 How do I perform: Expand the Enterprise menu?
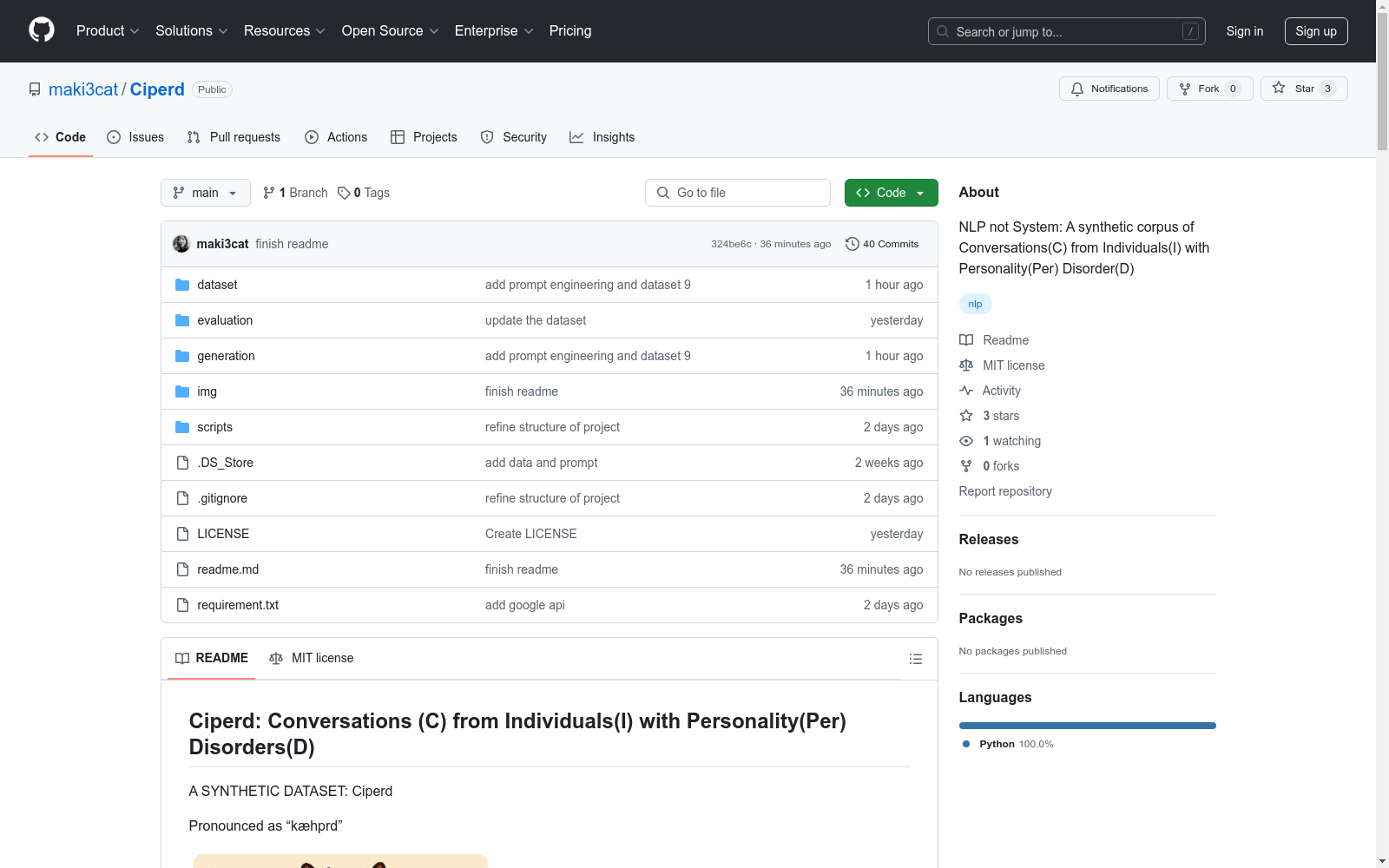click(494, 30)
